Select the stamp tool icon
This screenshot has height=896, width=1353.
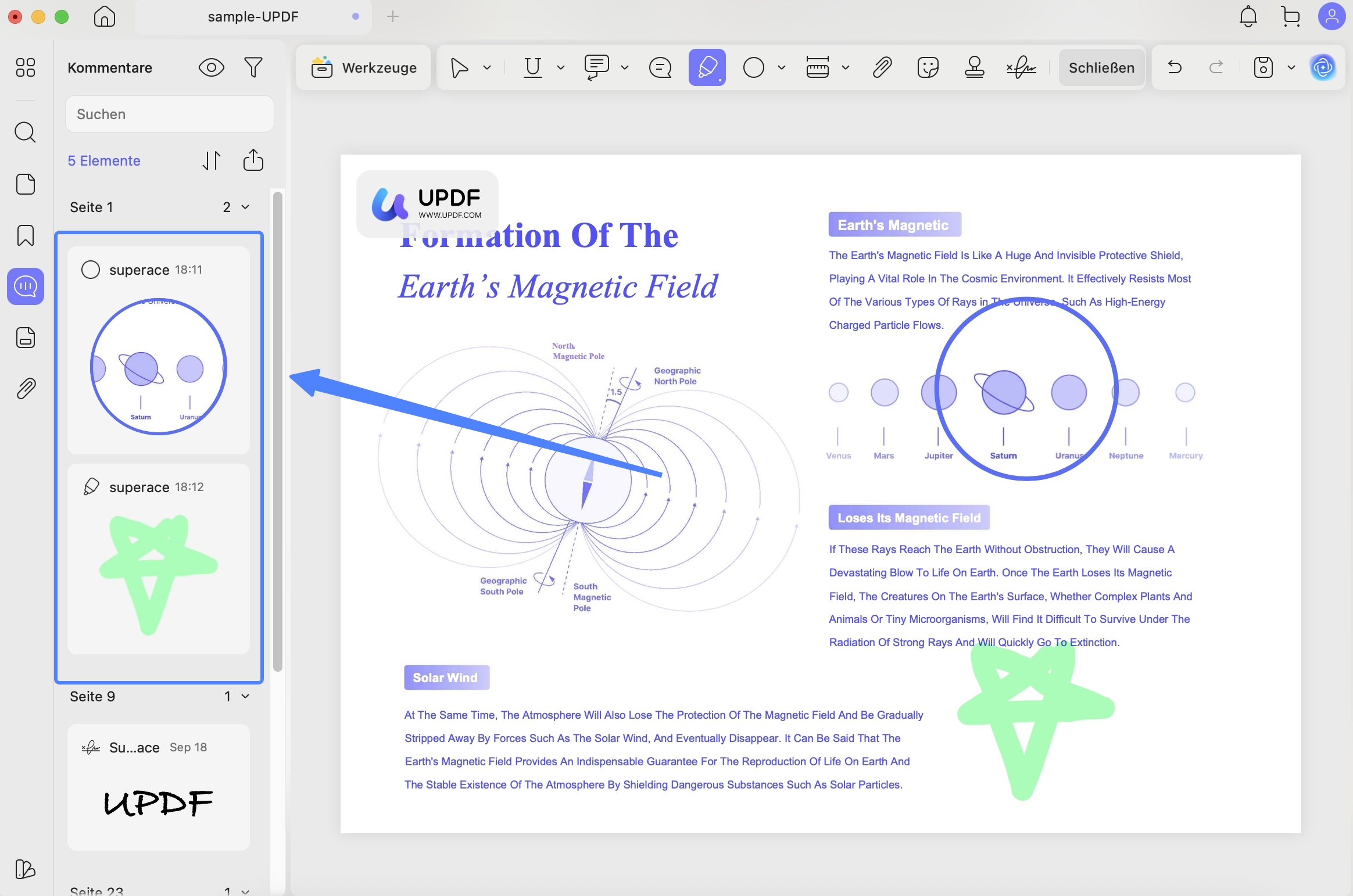tap(975, 67)
